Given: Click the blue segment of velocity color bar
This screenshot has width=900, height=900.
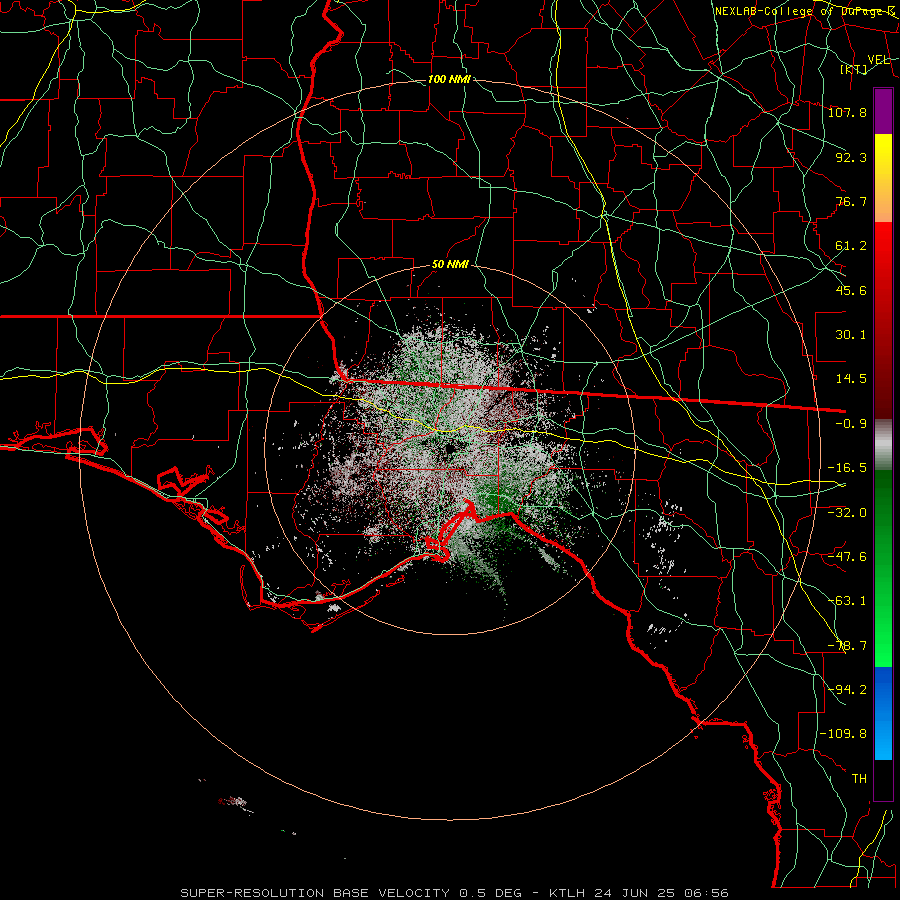Looking at the screenshot, I should (883, 713).
